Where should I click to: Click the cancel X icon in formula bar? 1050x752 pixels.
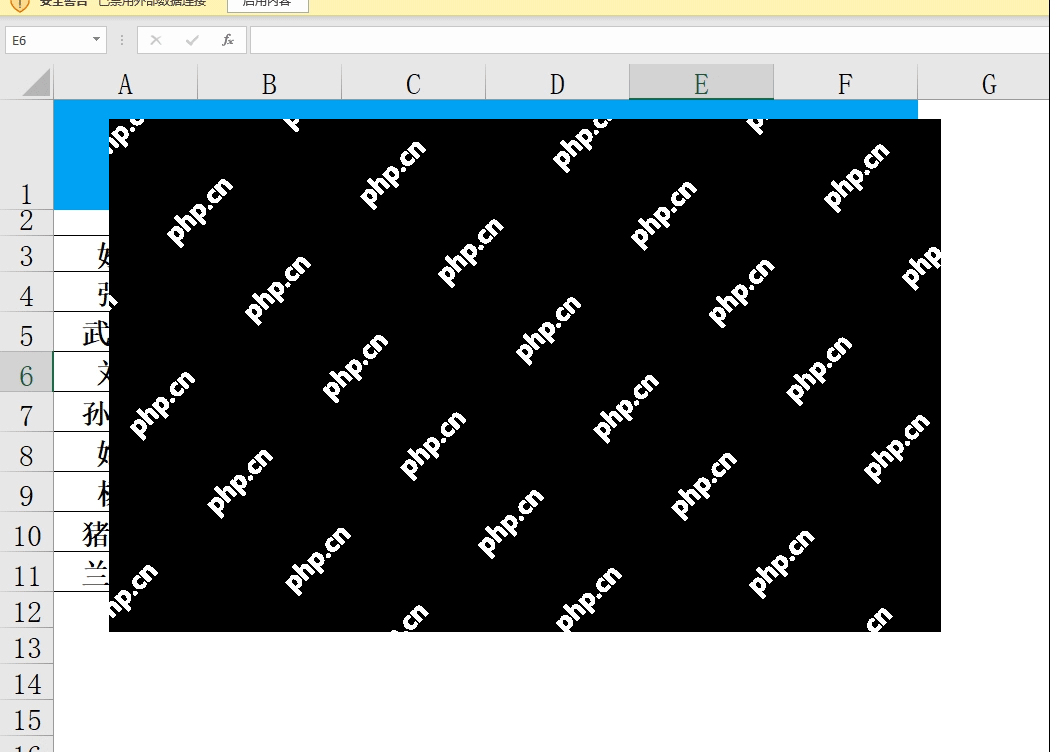click(x=156, y=40)
